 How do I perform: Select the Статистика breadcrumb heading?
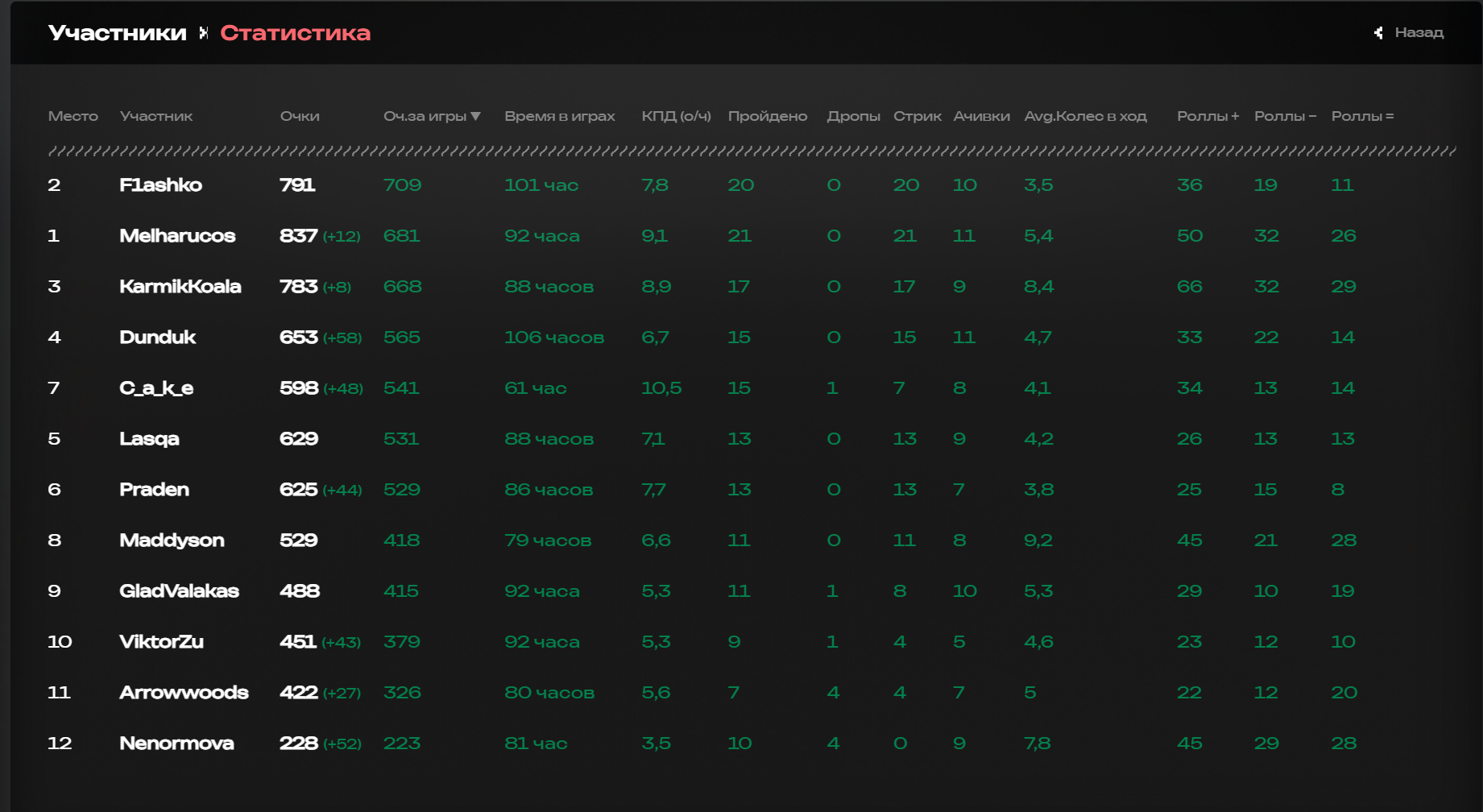click(295, 33)
